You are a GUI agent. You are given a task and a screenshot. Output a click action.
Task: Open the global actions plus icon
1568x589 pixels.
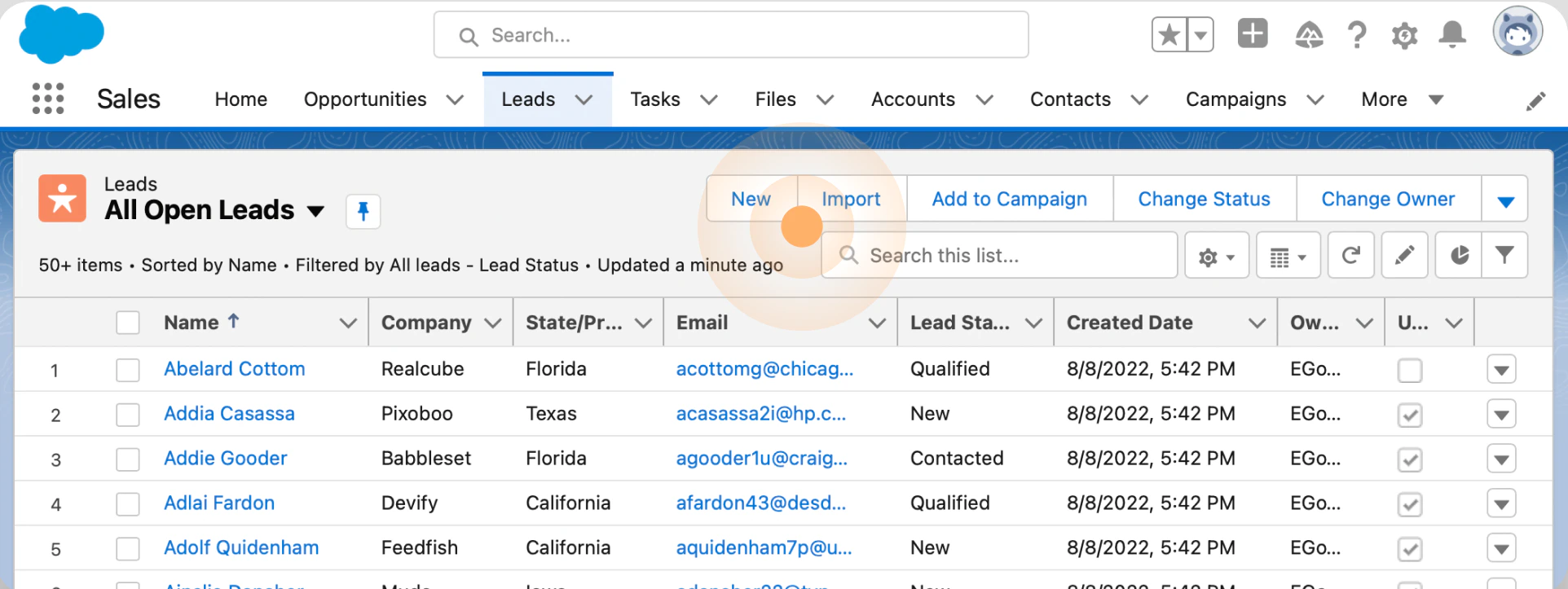1253,34
